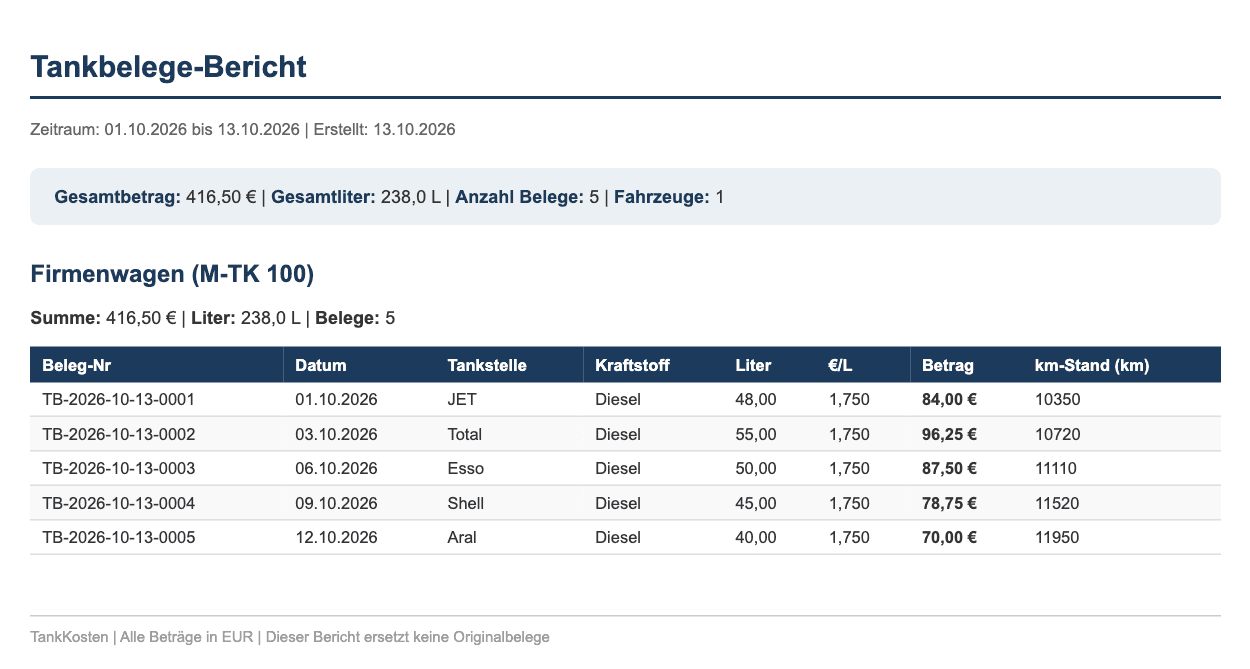Viewport: 1250px width, 669px height.
Task: Click the Beleg-Nr column header
Action: click(x=157, y=365)
